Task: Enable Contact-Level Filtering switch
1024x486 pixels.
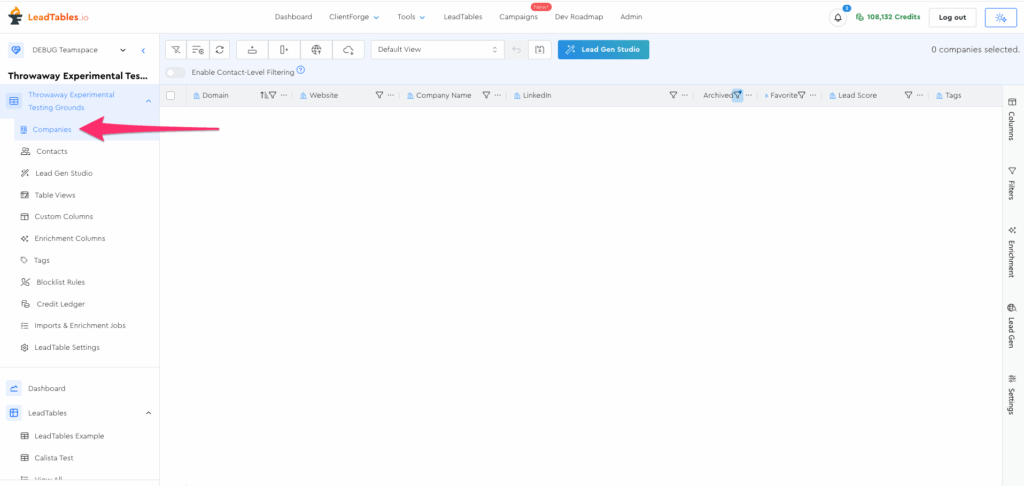Action: [x=176, y=72]
